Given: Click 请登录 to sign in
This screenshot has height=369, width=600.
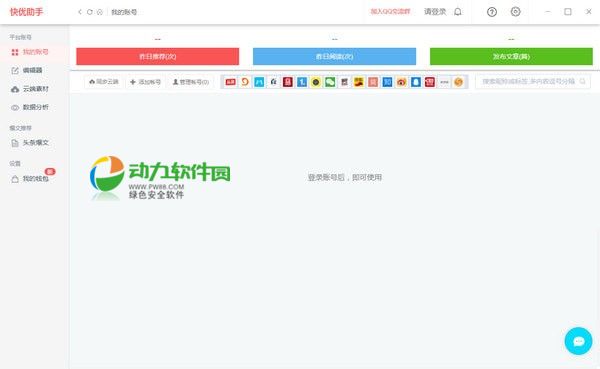Looking at the screenshot, I should [x=435, y=12].
